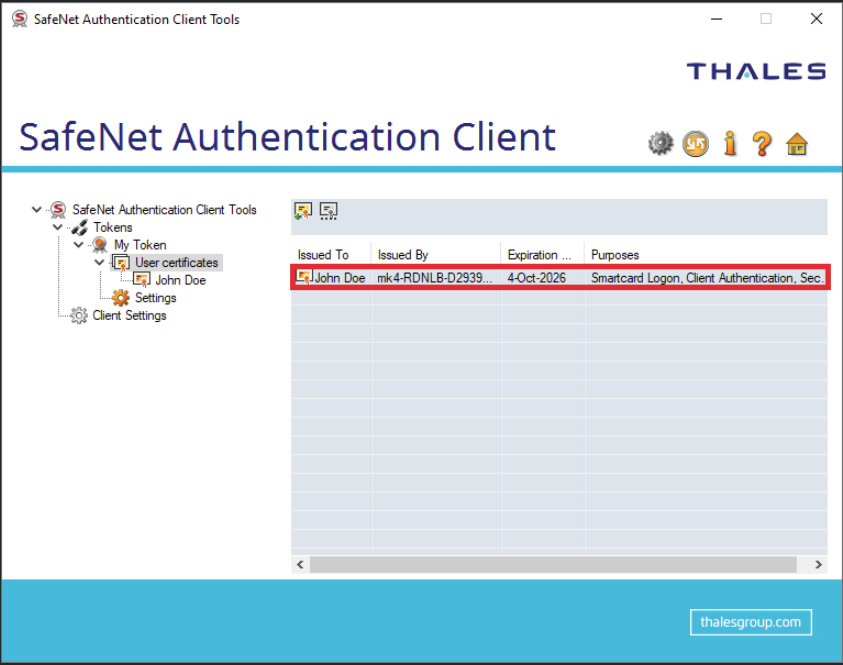Close the SafeNet Authentication Client Tools window
This screenshot has height=665, width=843.
coord(816,19)
